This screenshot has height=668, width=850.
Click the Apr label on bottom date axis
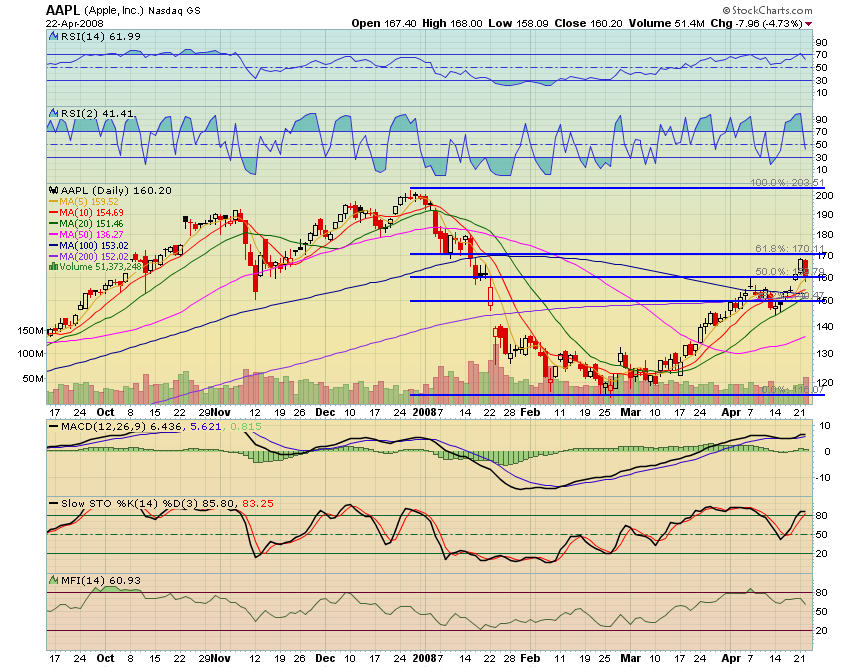click(x=730, y=658)
